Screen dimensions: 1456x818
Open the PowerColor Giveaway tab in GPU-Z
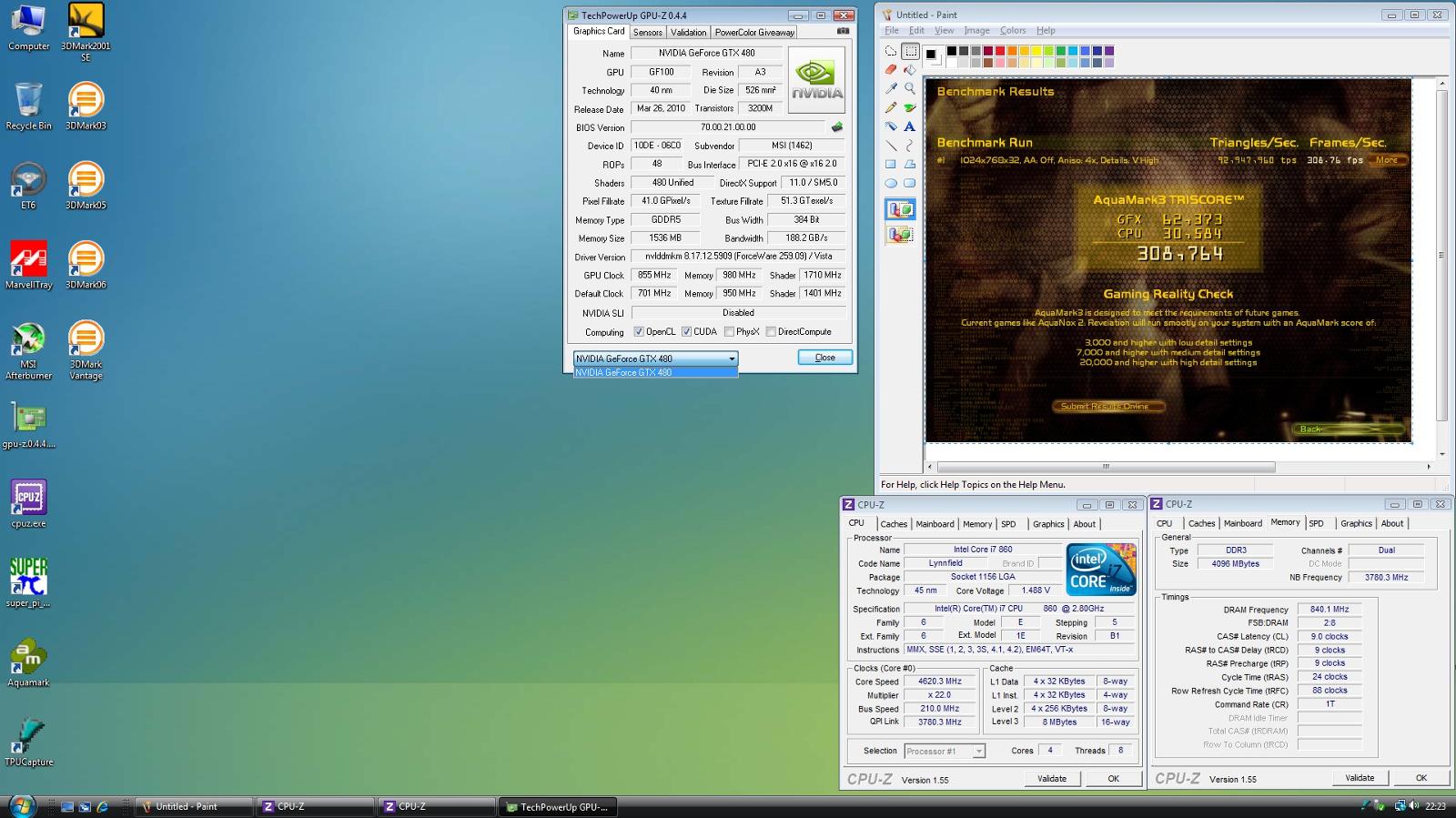point(754,32)
